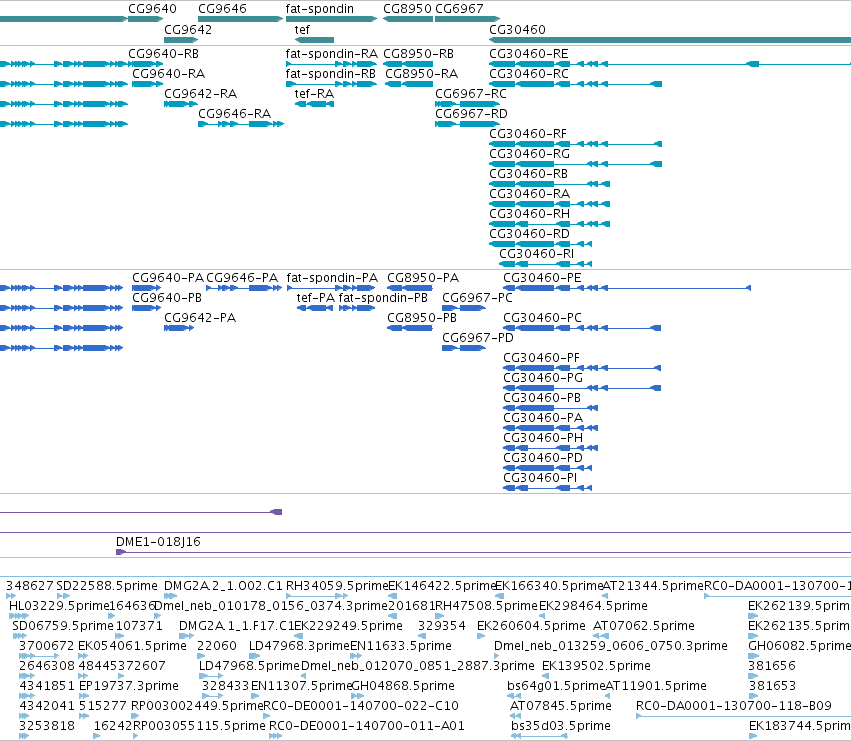
Task: Select the long CG30460 gene bar
Action: tap(670, 40)
